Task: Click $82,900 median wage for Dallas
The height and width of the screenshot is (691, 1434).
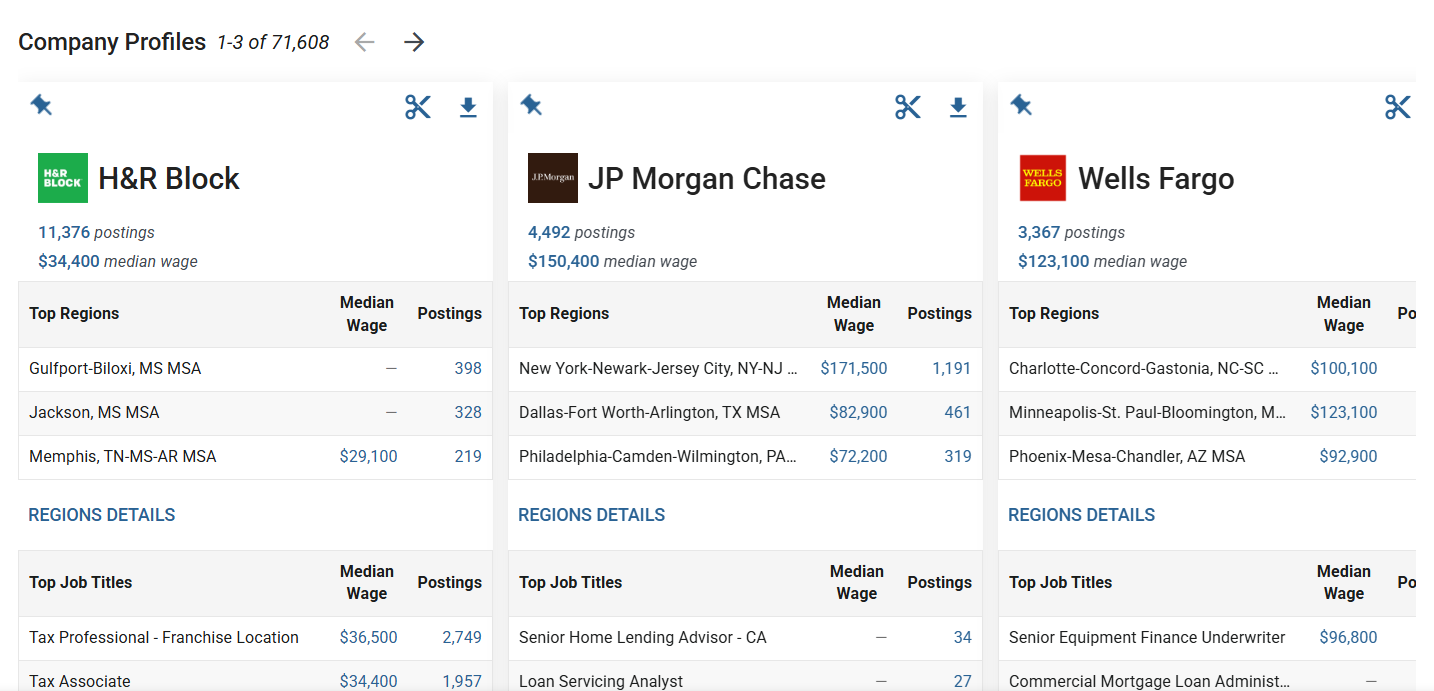Action: (x=859, y=413)
